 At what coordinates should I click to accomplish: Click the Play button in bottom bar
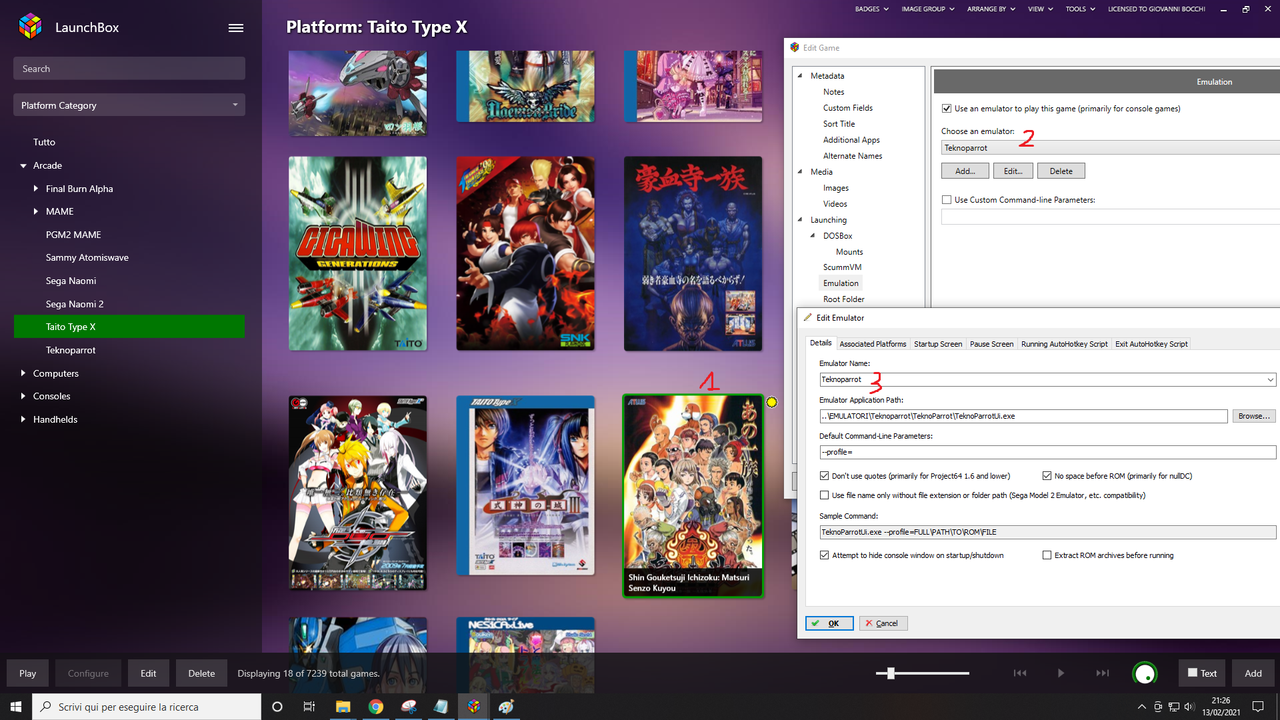point(28,673)
